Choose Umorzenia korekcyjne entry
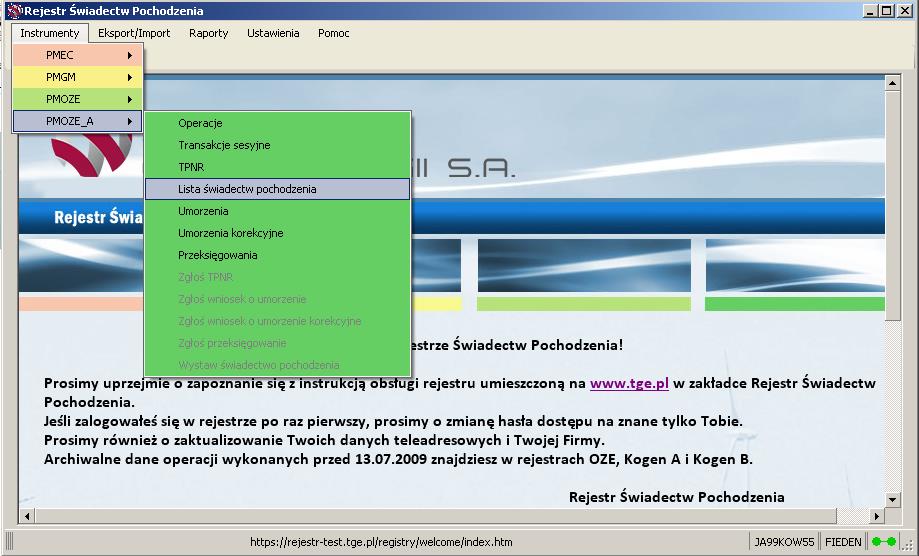The height and width of the screenshot is (556, 919). point(277,233)
